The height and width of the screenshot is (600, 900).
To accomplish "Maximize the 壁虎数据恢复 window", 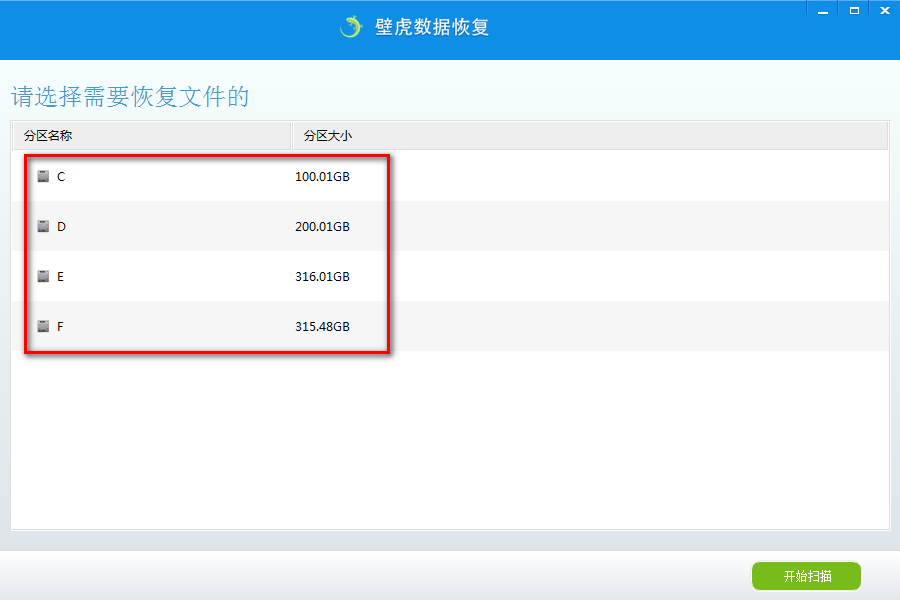I will point(854,11).
